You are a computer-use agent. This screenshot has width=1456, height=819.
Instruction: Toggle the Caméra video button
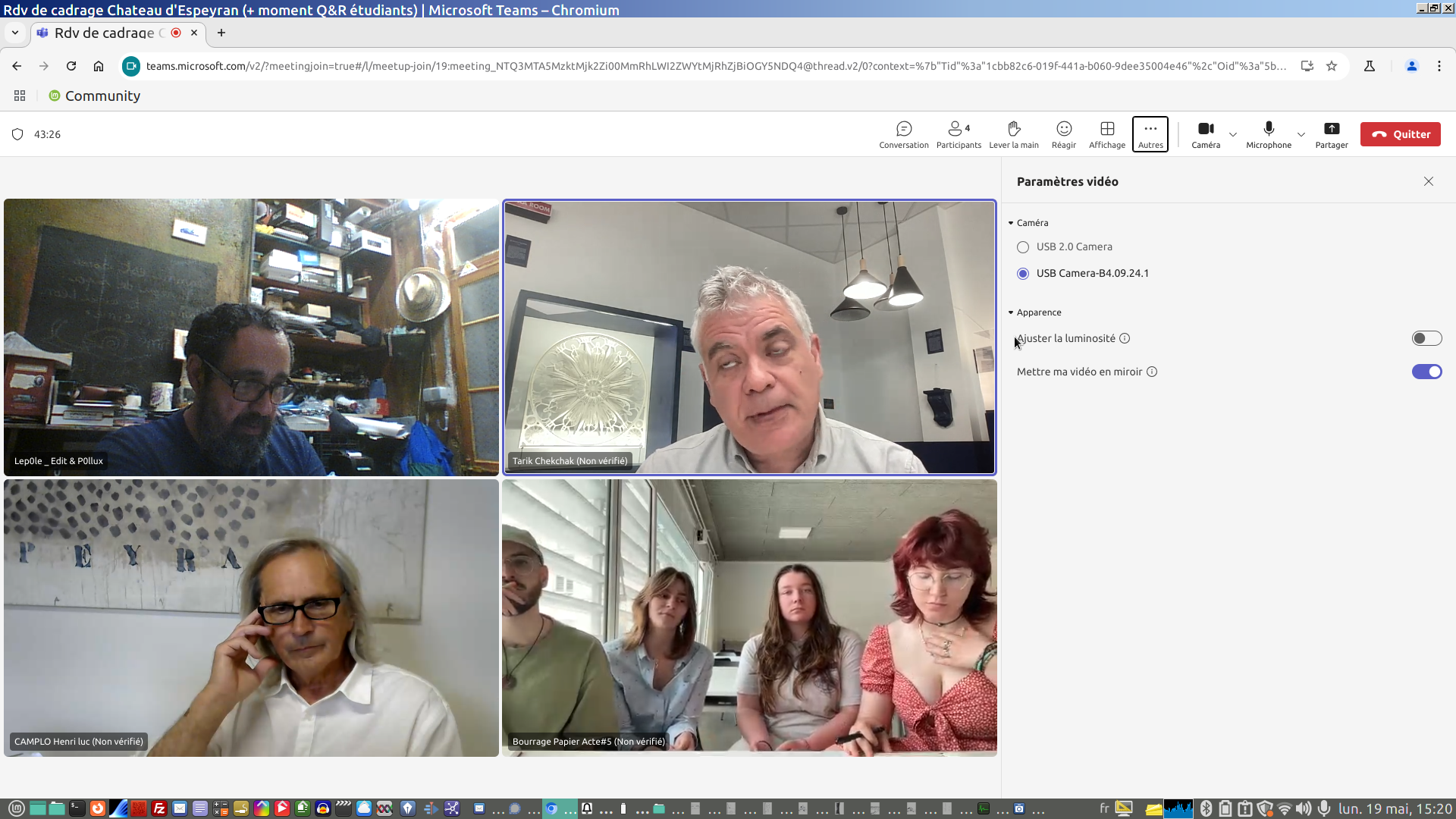coord(1206,134)
